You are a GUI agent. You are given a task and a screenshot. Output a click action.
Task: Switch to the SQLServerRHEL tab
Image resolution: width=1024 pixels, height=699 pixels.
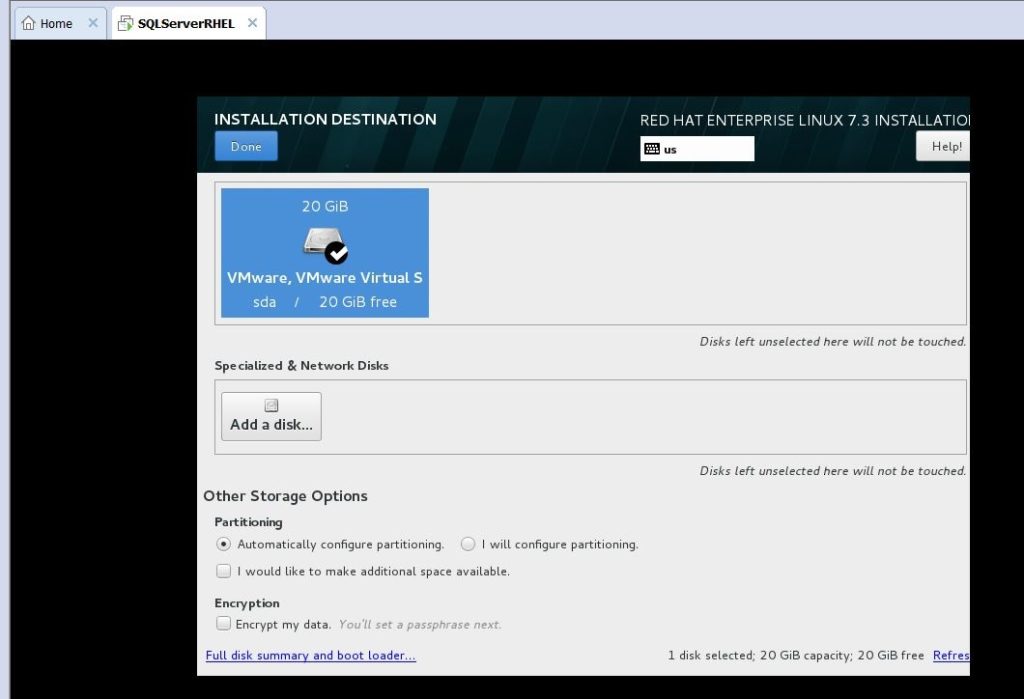(x=186, y=23)
